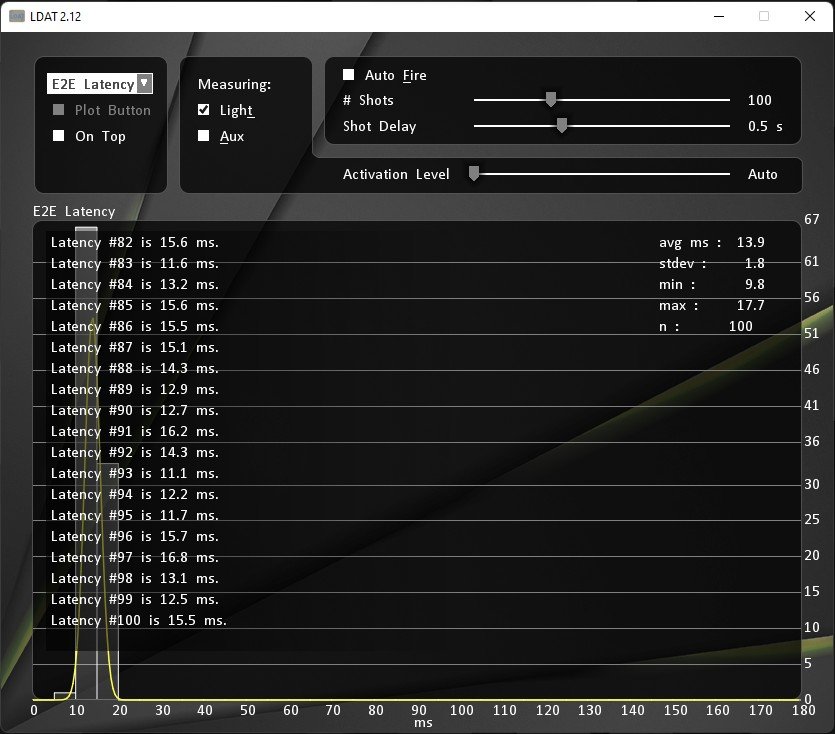Screen dimensions: 835x734
Task: Click the 0.5 s shot delay value
Action: click(x=763, y=126)
